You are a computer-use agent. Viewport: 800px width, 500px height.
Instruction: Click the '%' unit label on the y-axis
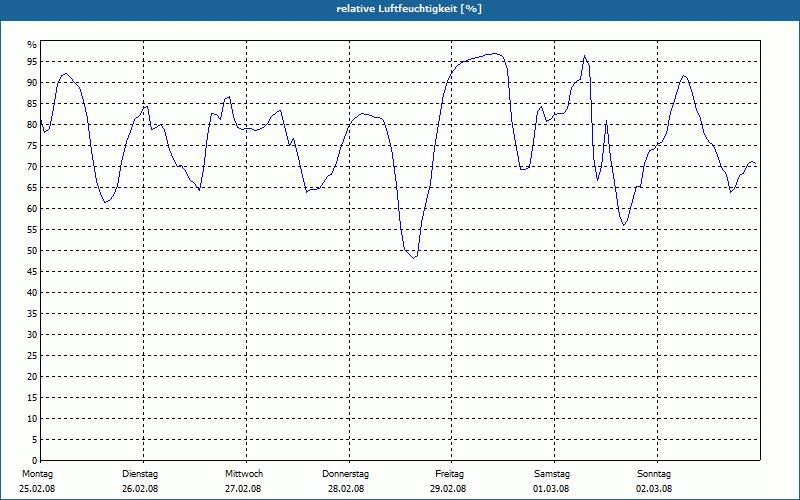32,45
